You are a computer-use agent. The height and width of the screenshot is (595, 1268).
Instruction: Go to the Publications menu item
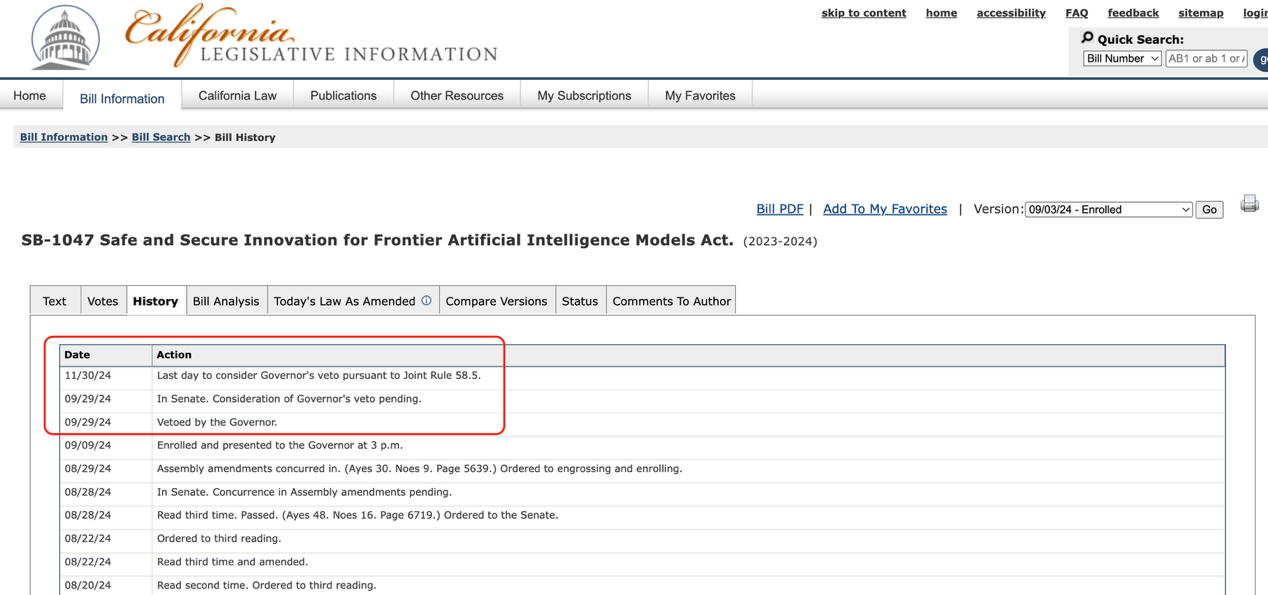(x=343, y=96)
